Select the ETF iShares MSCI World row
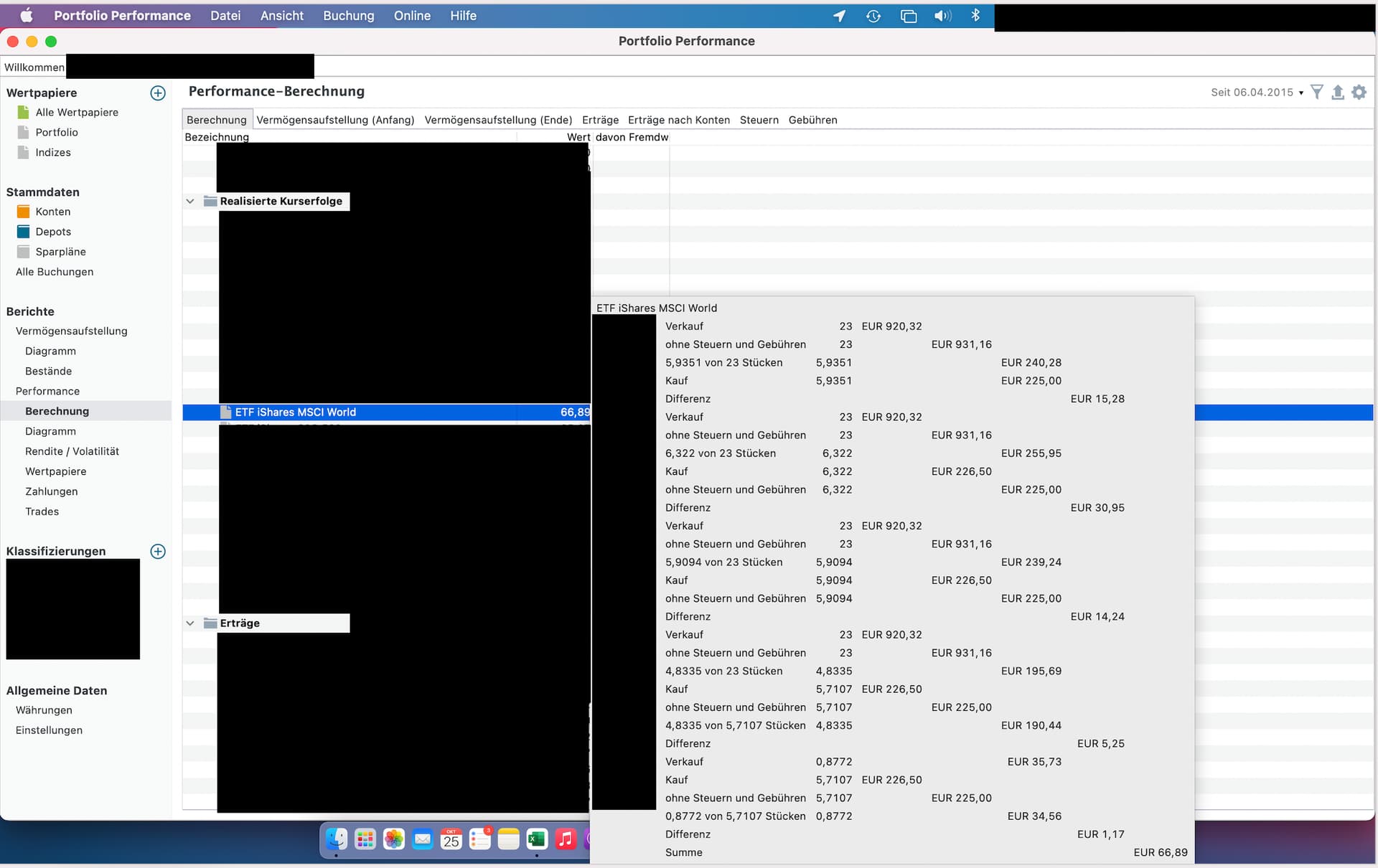 pyautogui.click(x=387, y=412)
